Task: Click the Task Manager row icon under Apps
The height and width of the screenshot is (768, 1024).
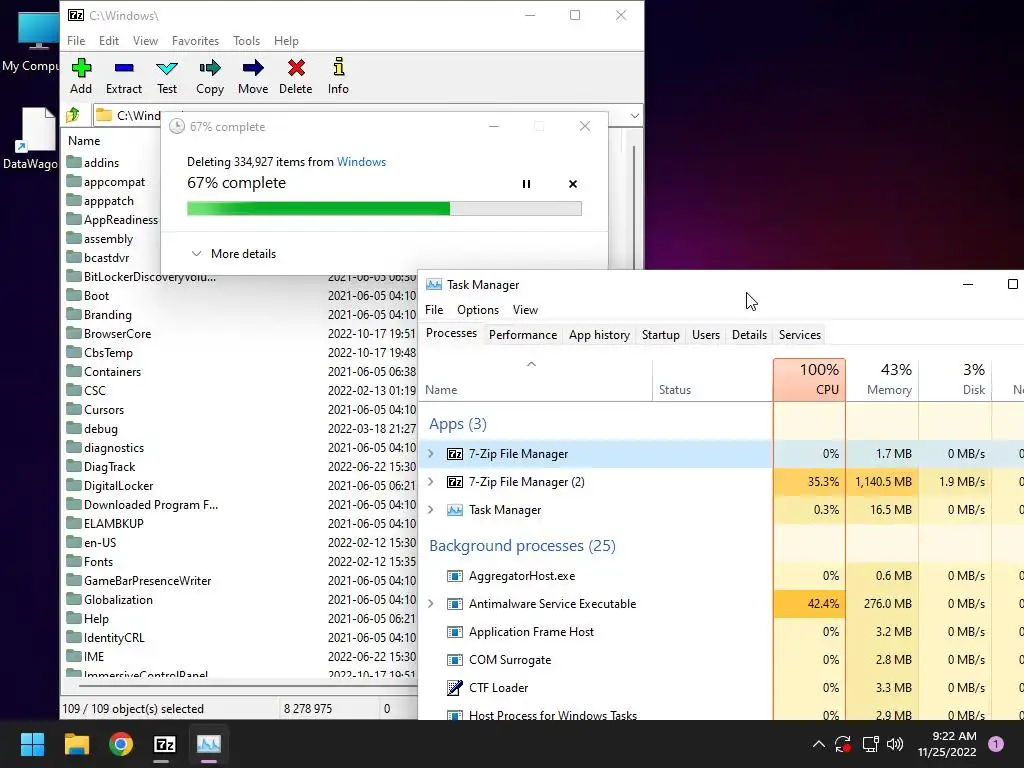Action: tap(455, 510)
